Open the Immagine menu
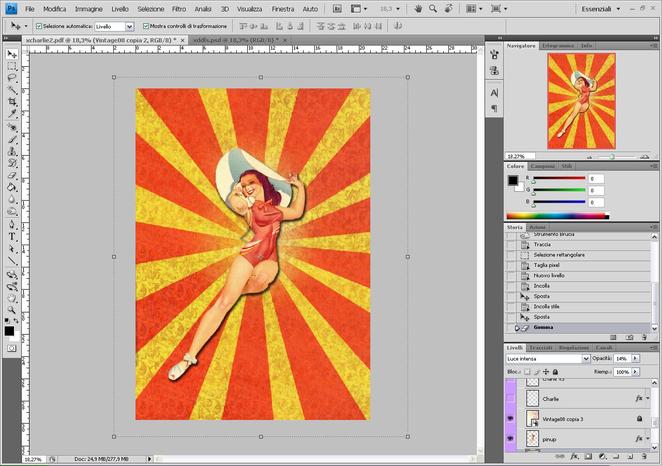Image resolution: width=662 pixels, height=466 pixels. coord(89,9)
